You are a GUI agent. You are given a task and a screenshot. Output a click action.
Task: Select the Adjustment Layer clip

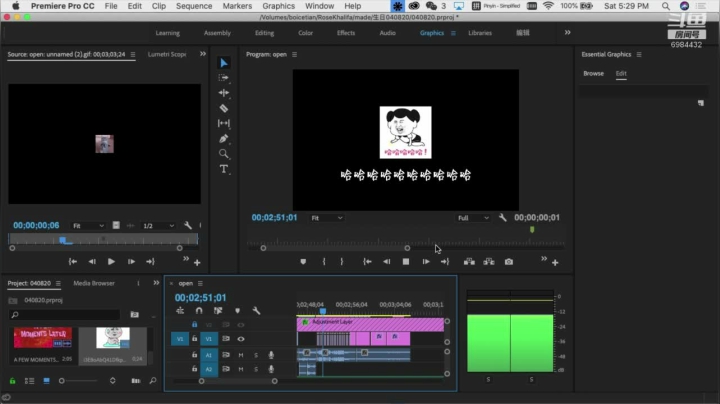[371, 325]
